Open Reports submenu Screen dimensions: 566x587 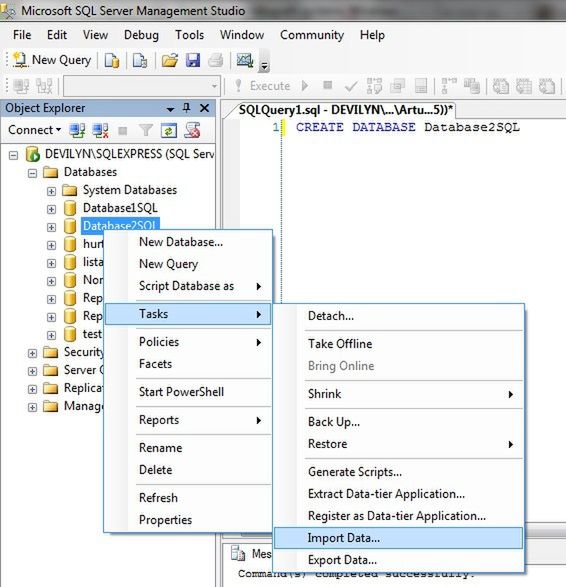pyautogui.click(x=188, y=420)
